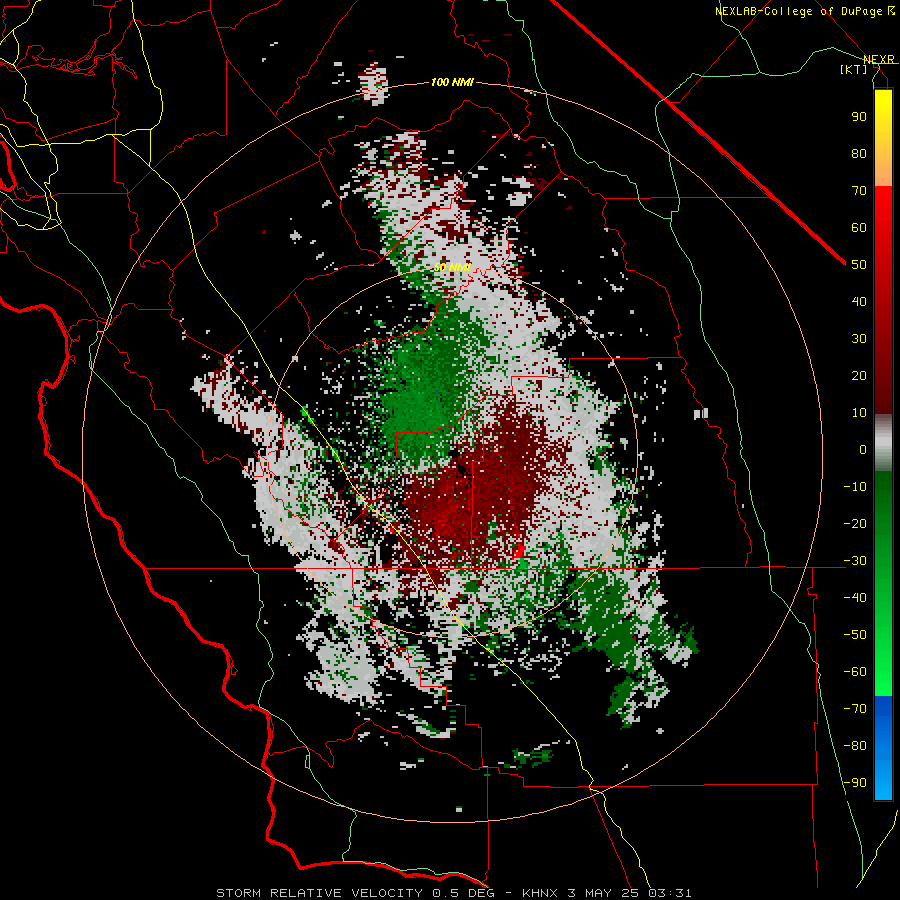Click the -60 value on the legend
Screen dimensions: 900x900
[855, 672]
